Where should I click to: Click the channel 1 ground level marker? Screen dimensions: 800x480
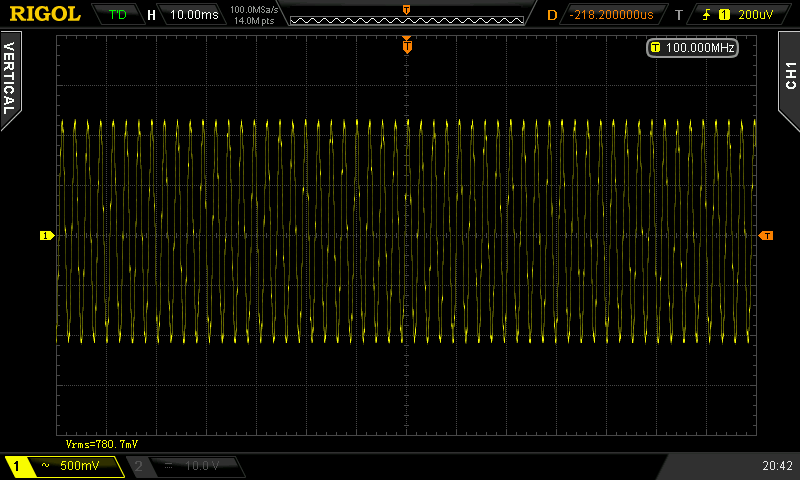click(46, 235)
